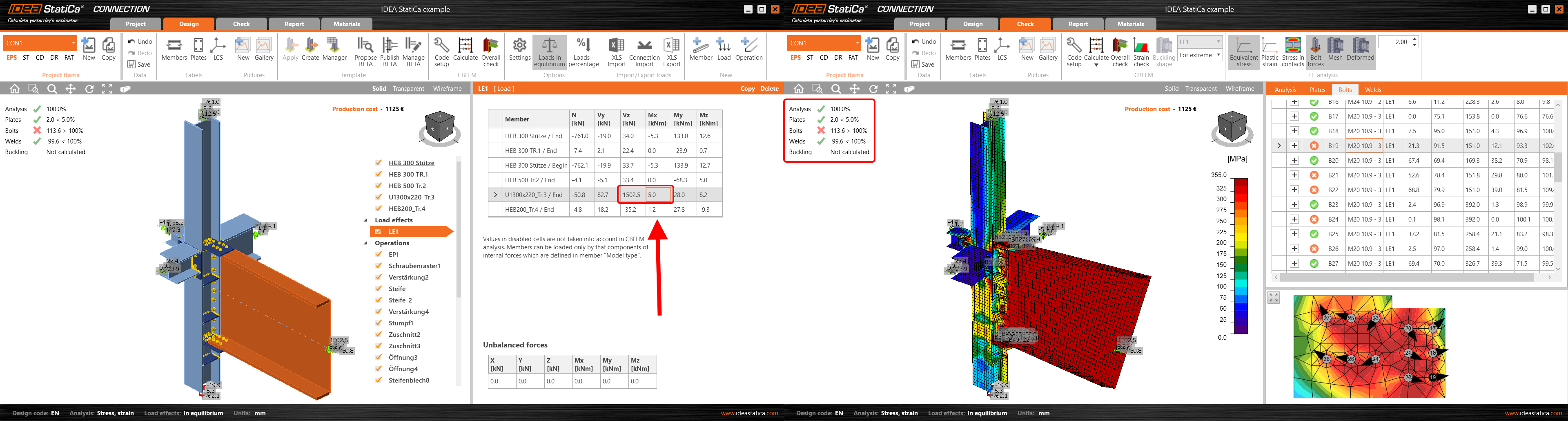Toggle the Mesh display icon

coord(1335,49)
